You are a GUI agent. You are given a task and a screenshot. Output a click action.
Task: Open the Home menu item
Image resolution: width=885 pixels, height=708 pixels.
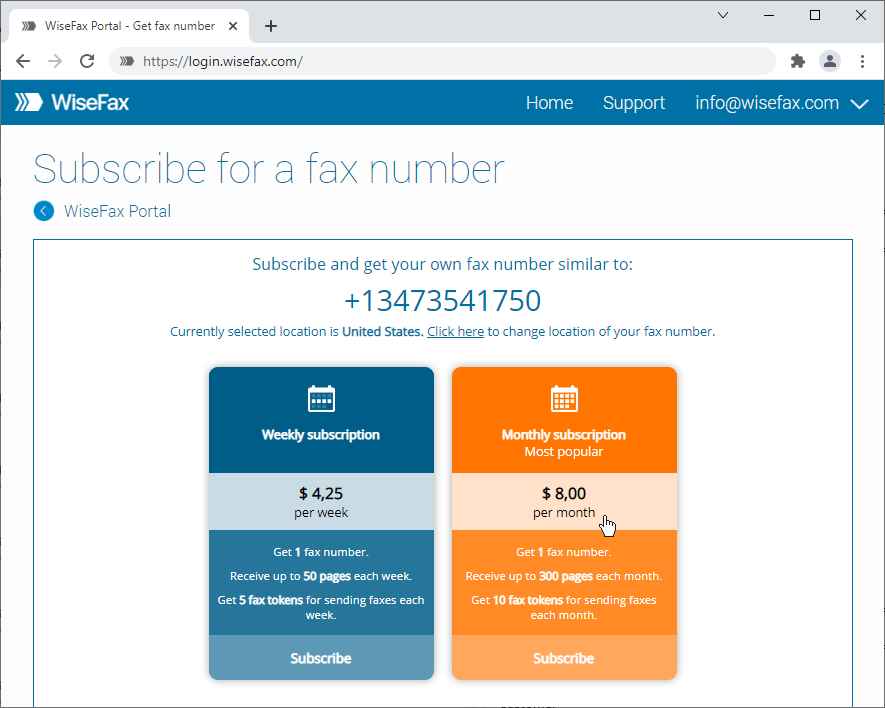[549, 103]
